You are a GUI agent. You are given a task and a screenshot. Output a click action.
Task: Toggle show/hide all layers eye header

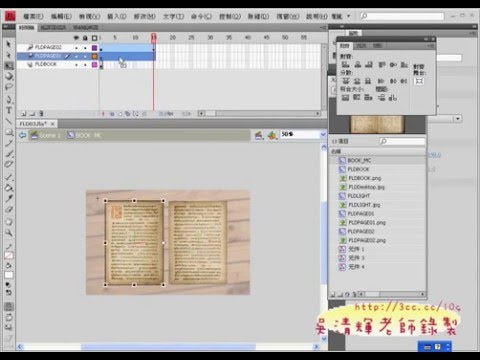[x=76, y=38]
